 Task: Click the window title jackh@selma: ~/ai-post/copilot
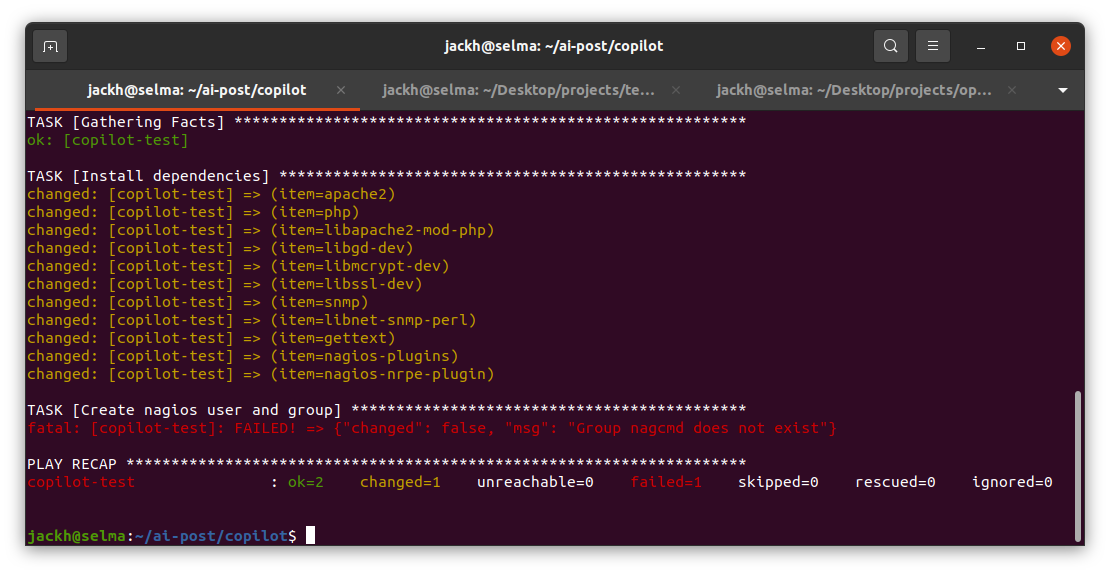pyautogui.click(x=554, y=46)
